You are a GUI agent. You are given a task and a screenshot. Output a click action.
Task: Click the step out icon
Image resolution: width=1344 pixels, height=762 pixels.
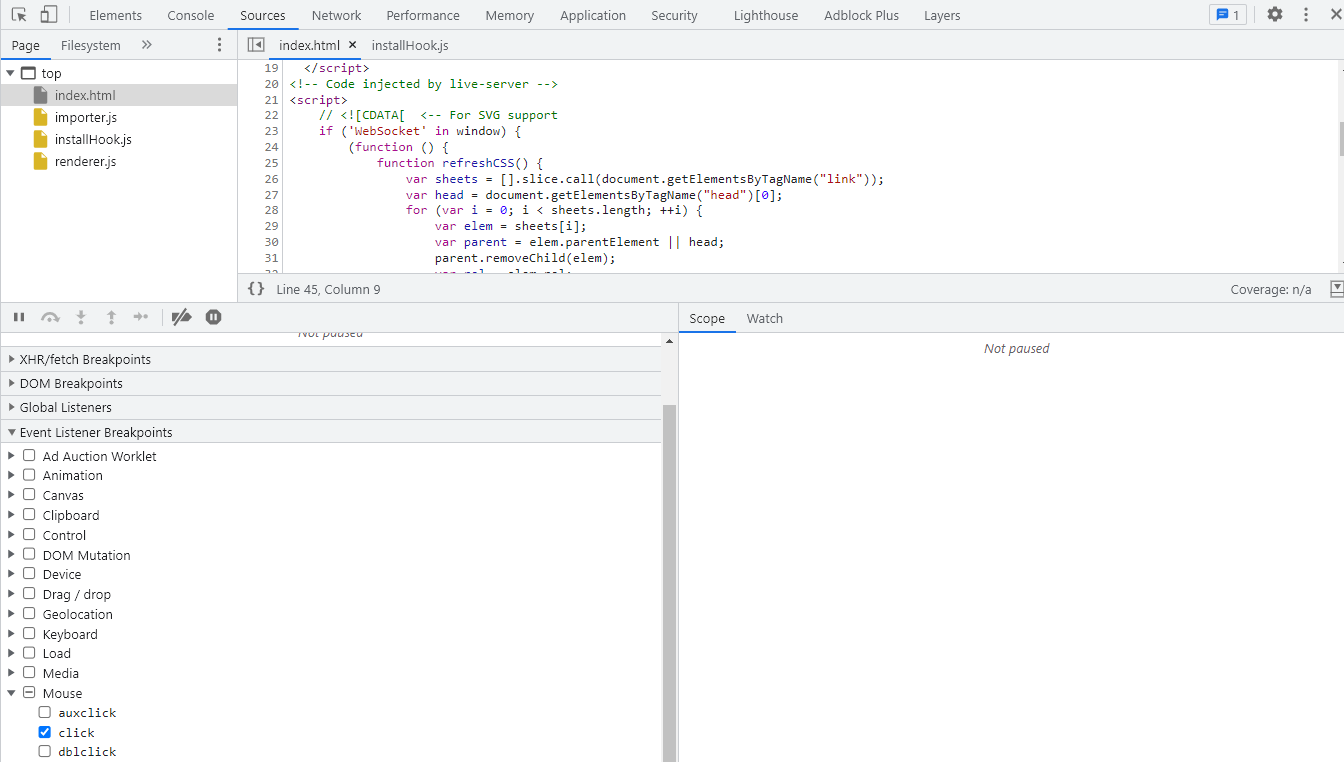tap(111, 317)
